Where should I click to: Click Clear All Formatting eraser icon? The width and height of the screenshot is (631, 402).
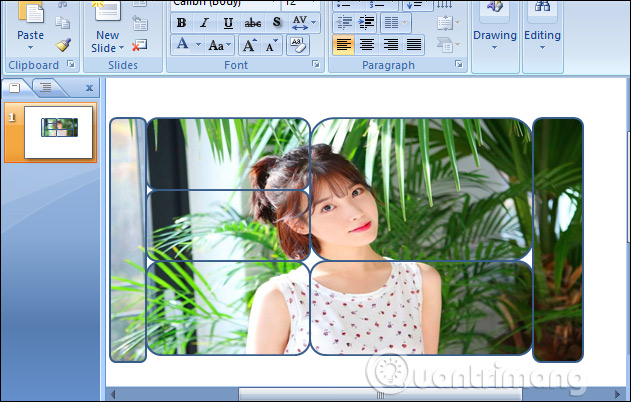pyautogui.click(x=298, y=45)
